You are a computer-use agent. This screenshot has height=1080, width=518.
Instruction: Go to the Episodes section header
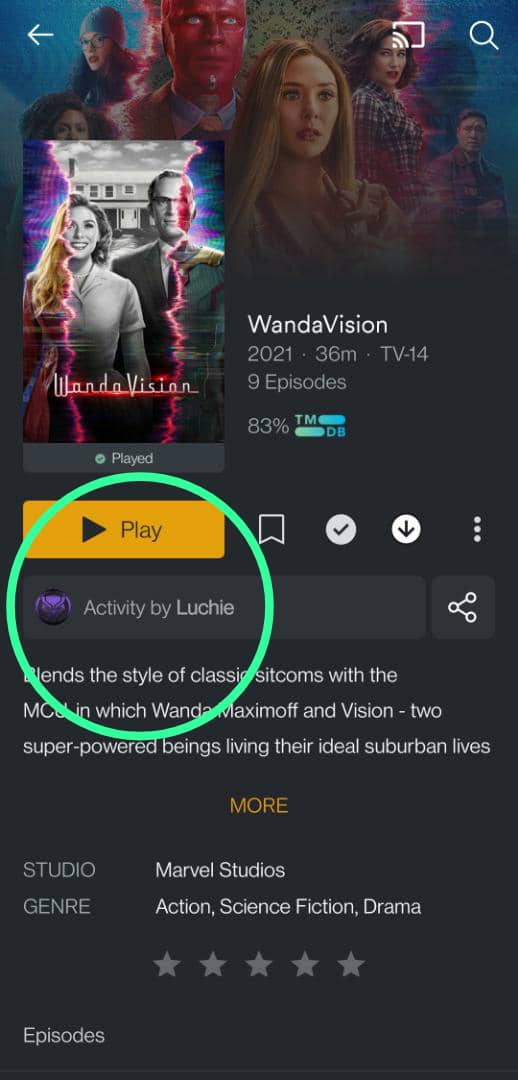click(x=64, y=1035)
